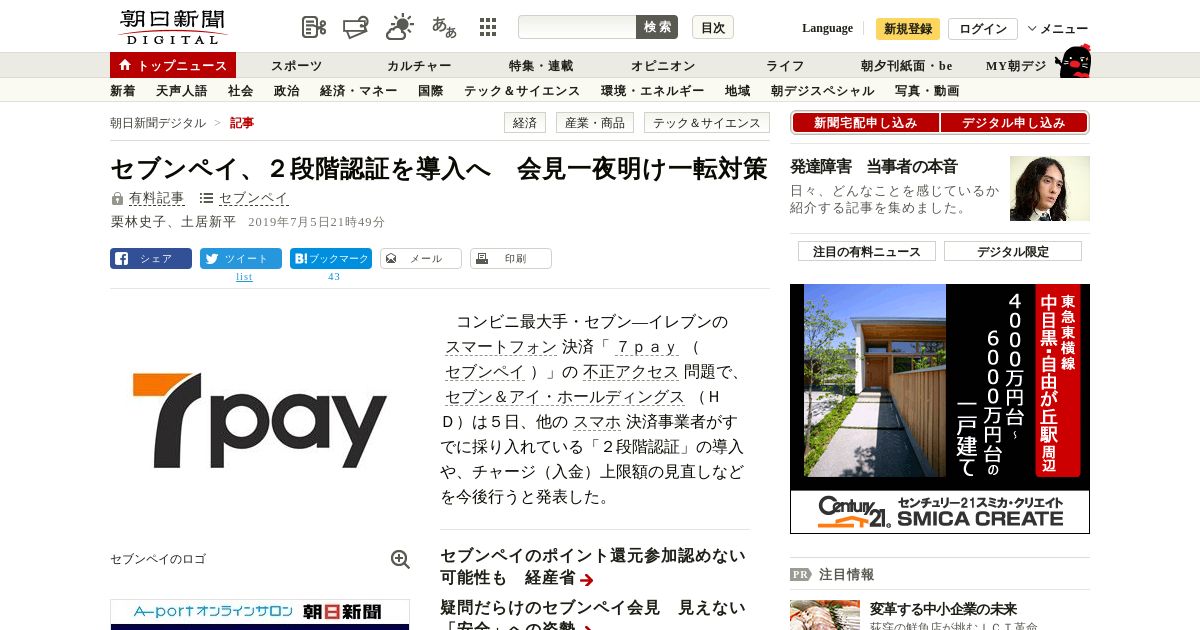Add Hatena bookmark
Viewport: 1200px width, 630px height.
point(331,258)
